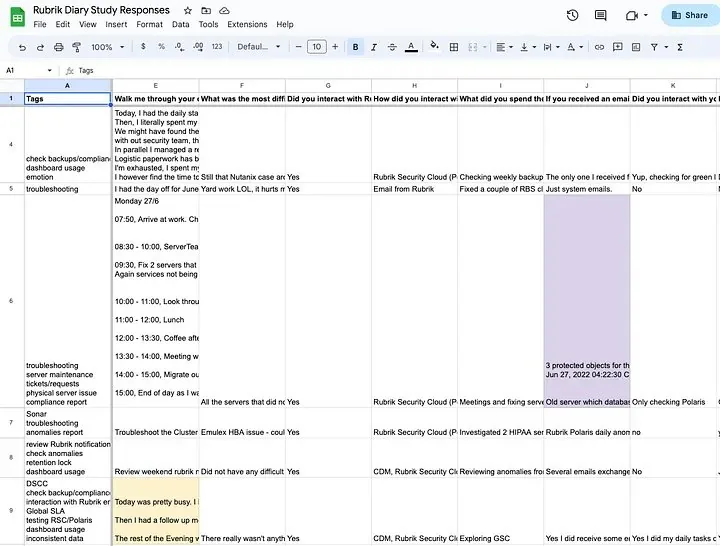Image resolution: width=720 pixels, height=546 pixels.
Task: Click the font size field showing 10
Action: click(317, 46)
